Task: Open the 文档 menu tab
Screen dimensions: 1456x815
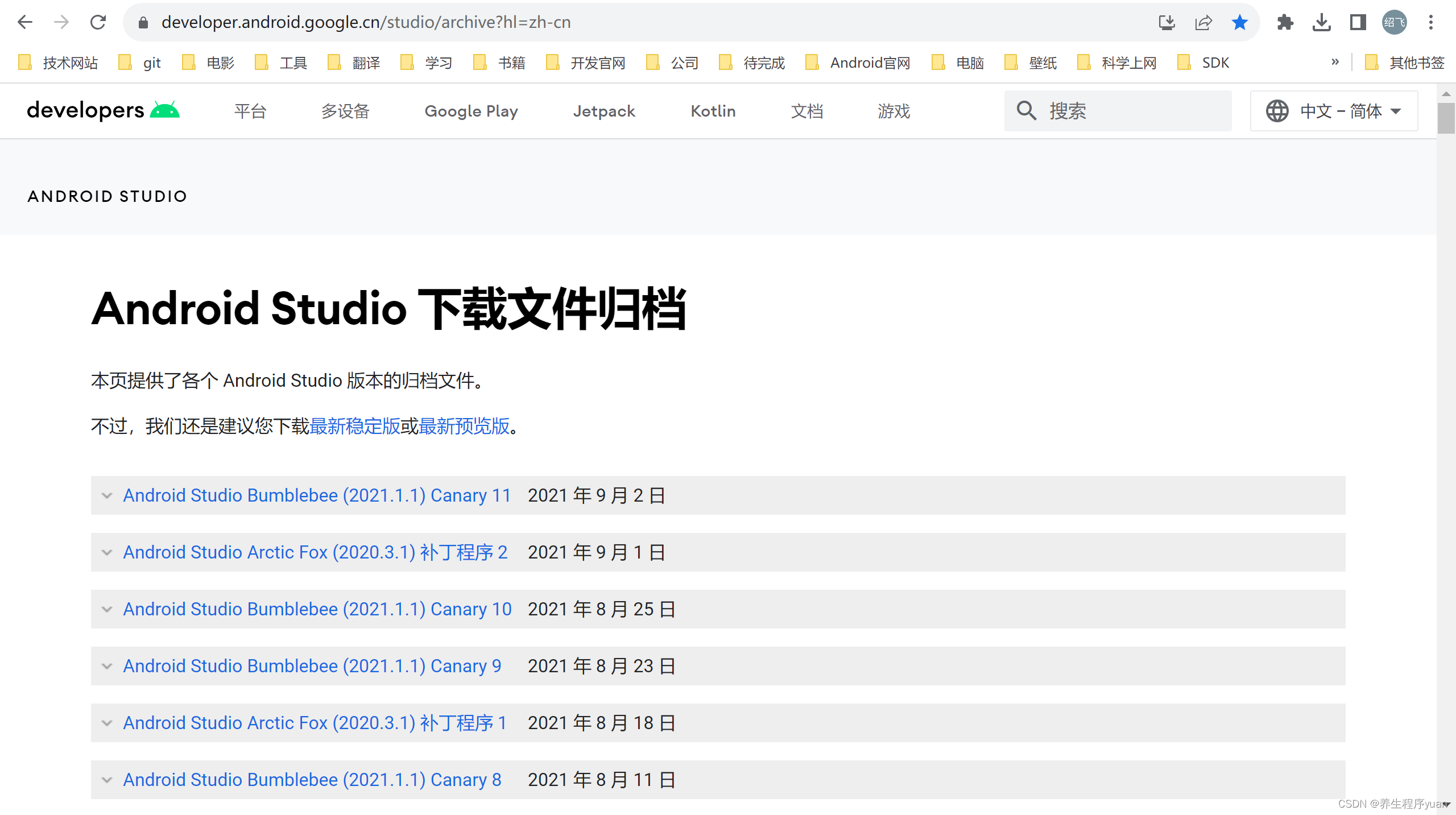Action: coord(807,111)
